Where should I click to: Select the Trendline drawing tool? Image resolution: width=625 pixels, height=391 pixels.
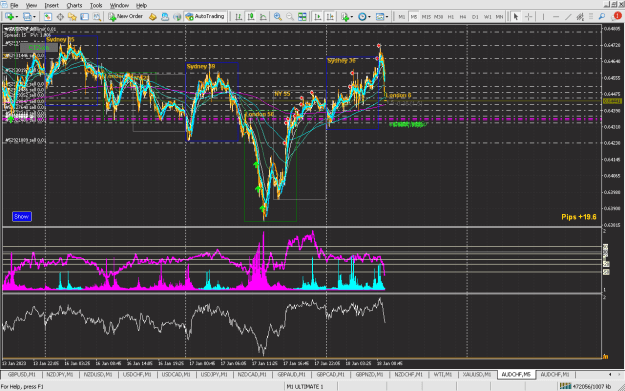[568, 17]
